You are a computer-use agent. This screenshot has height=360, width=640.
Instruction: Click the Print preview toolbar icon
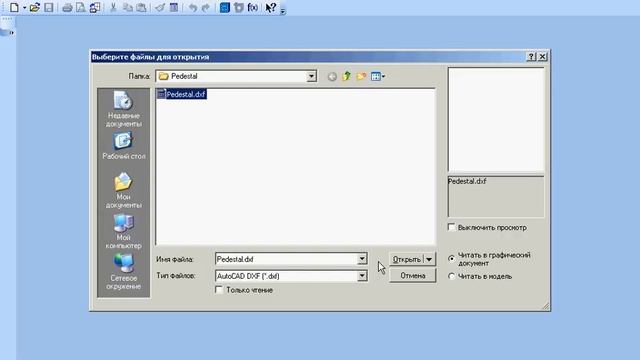pos(81,7)
